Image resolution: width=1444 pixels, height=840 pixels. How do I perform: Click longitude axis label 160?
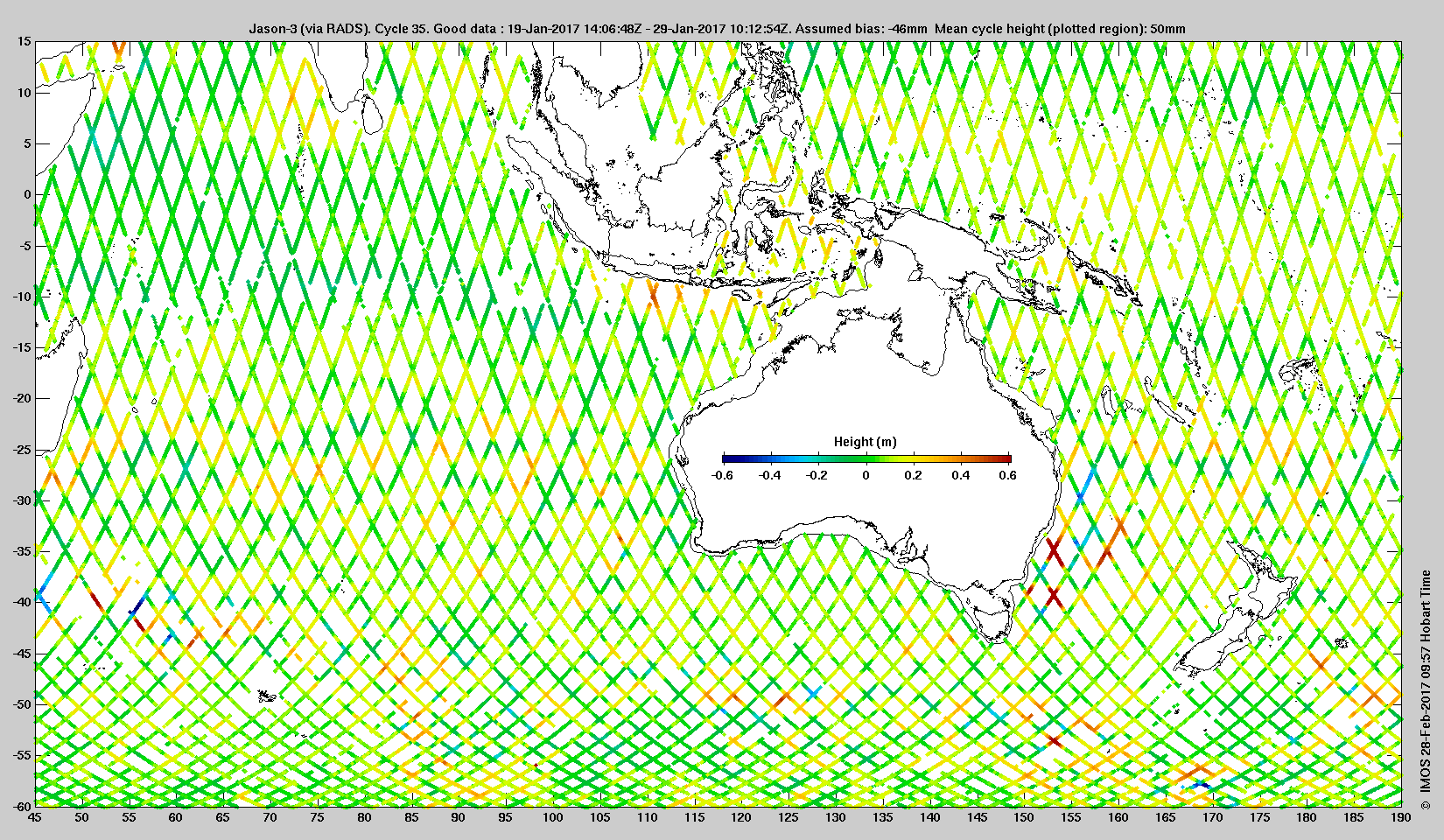pos(1118,817)
